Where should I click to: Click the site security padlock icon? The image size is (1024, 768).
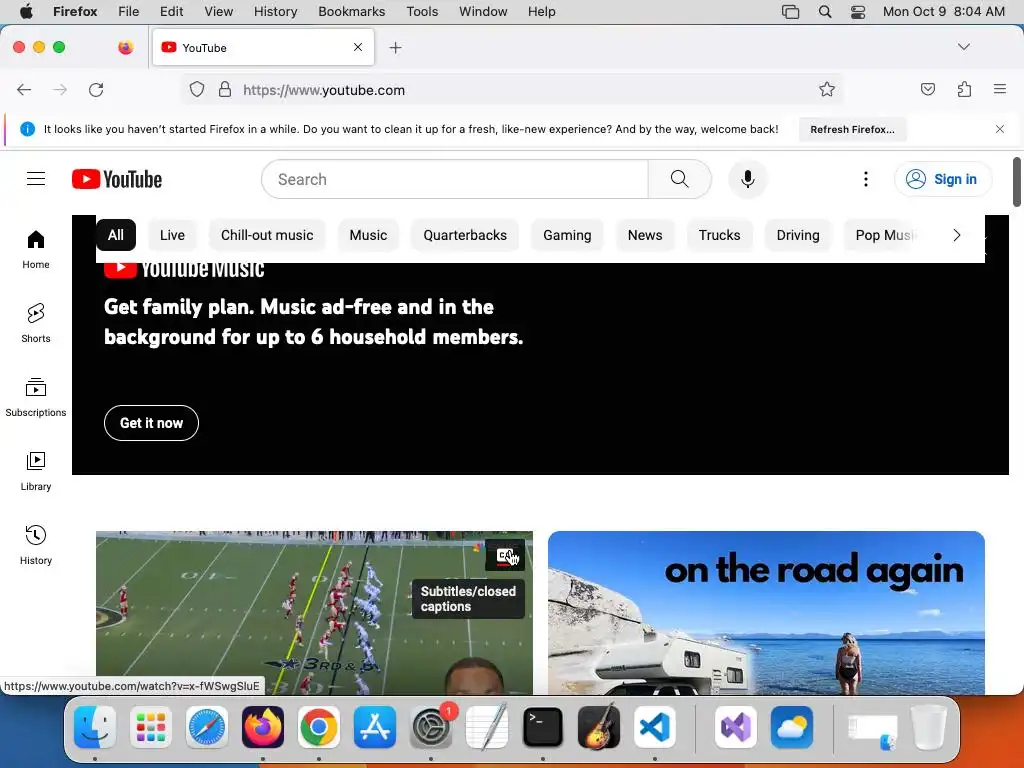(x=225, y=89)
